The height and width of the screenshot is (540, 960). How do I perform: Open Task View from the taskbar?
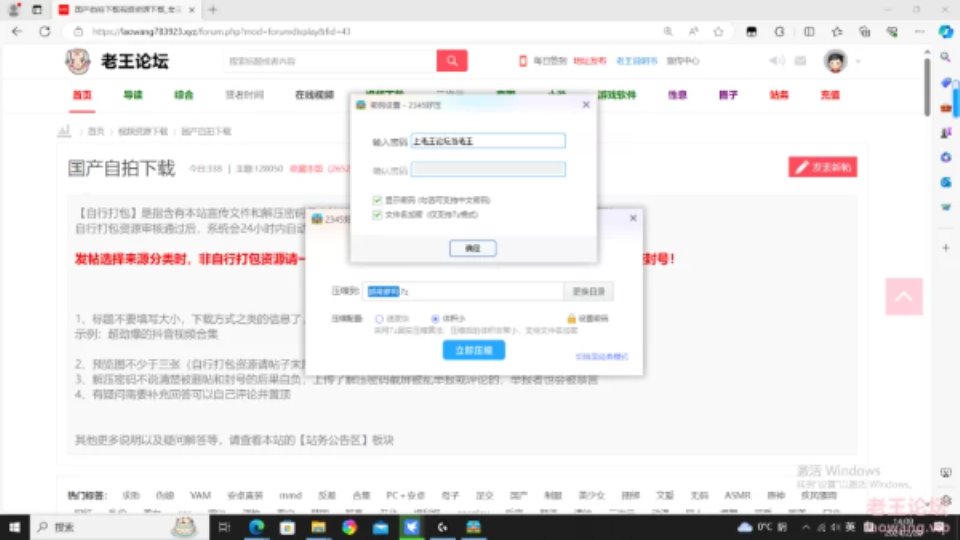click(x=224, y=527)
